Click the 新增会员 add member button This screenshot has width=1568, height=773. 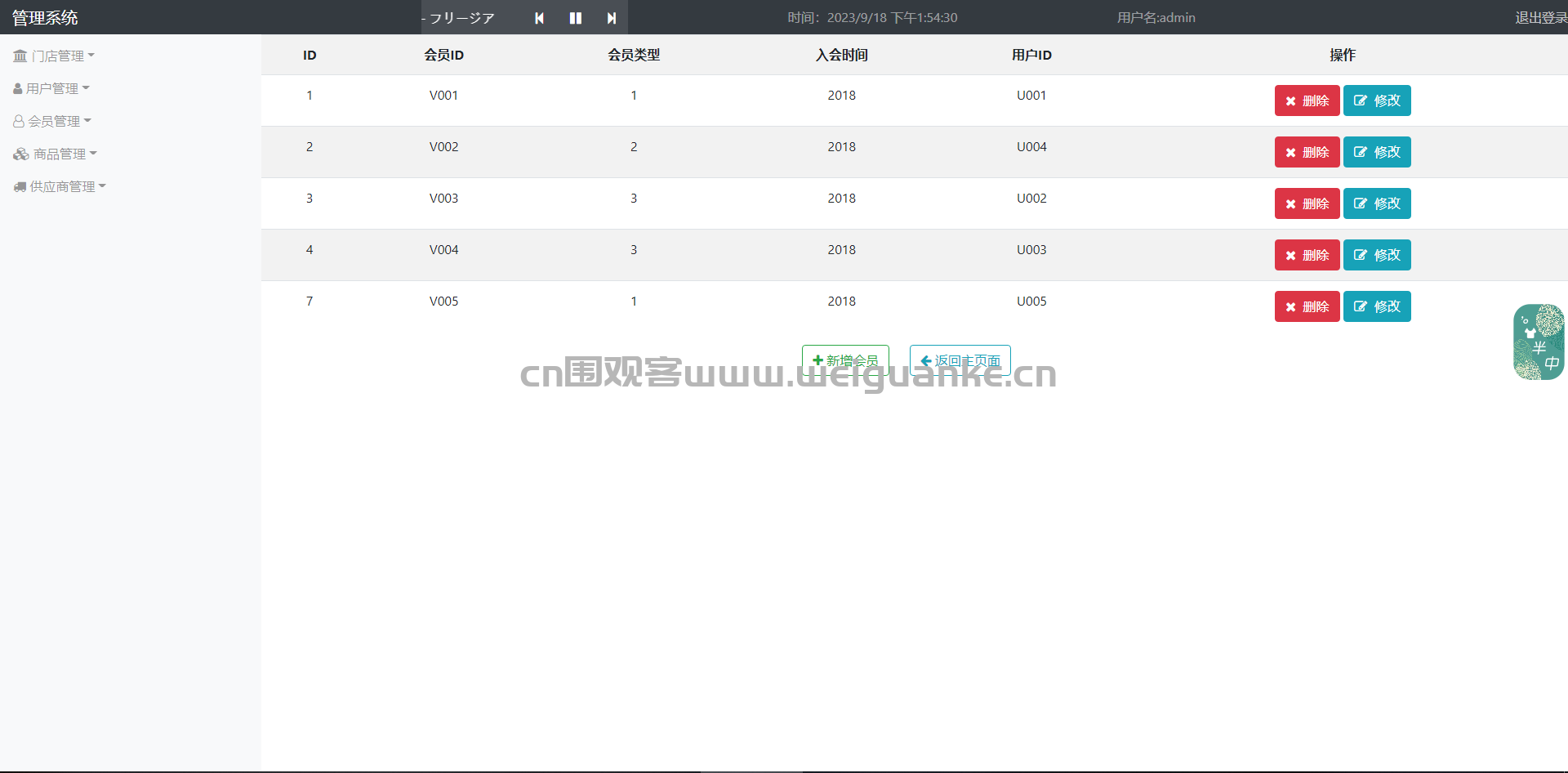point(845,360)
